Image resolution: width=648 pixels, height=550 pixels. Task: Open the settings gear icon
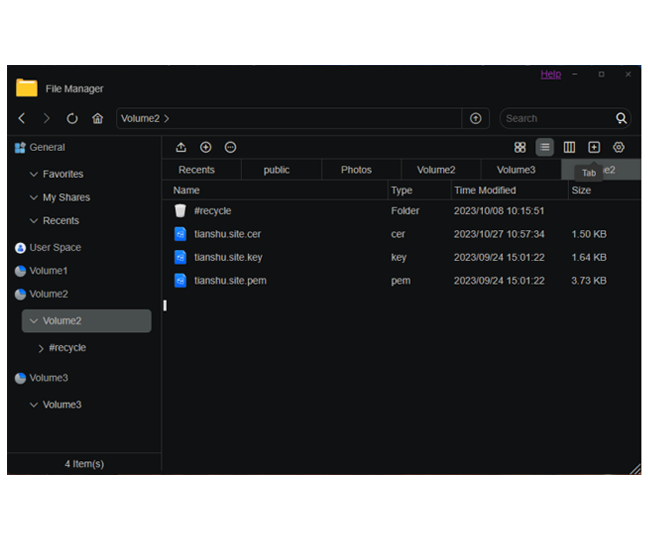[x=619, y=147]
